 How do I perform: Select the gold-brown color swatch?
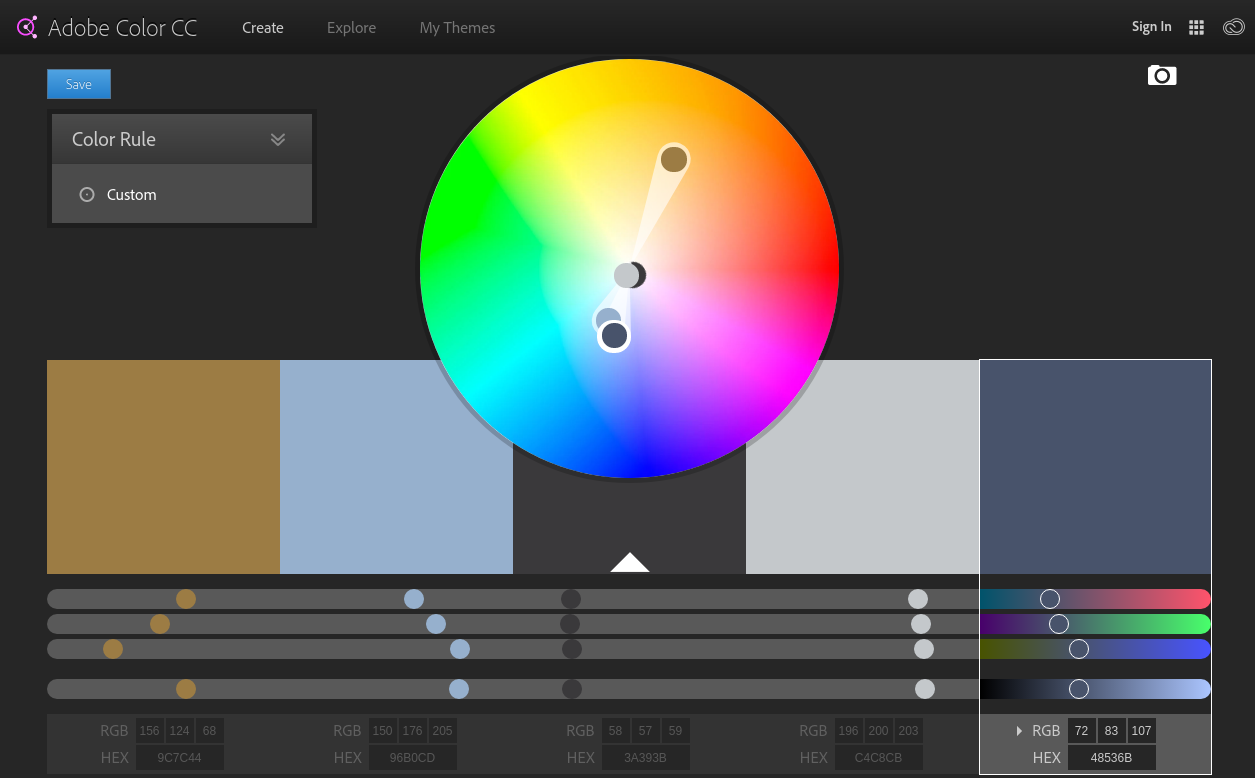click(x=163, y=467)
